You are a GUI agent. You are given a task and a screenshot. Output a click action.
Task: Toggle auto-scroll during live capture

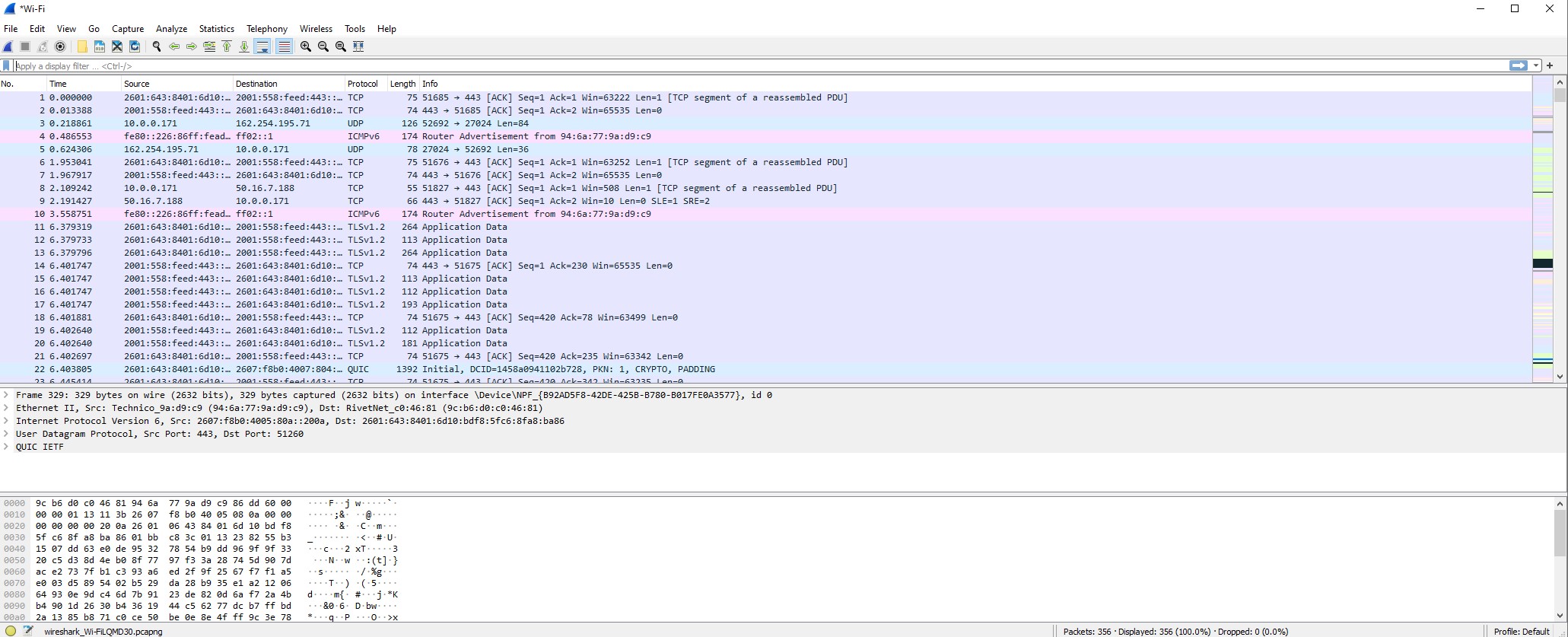262,46
